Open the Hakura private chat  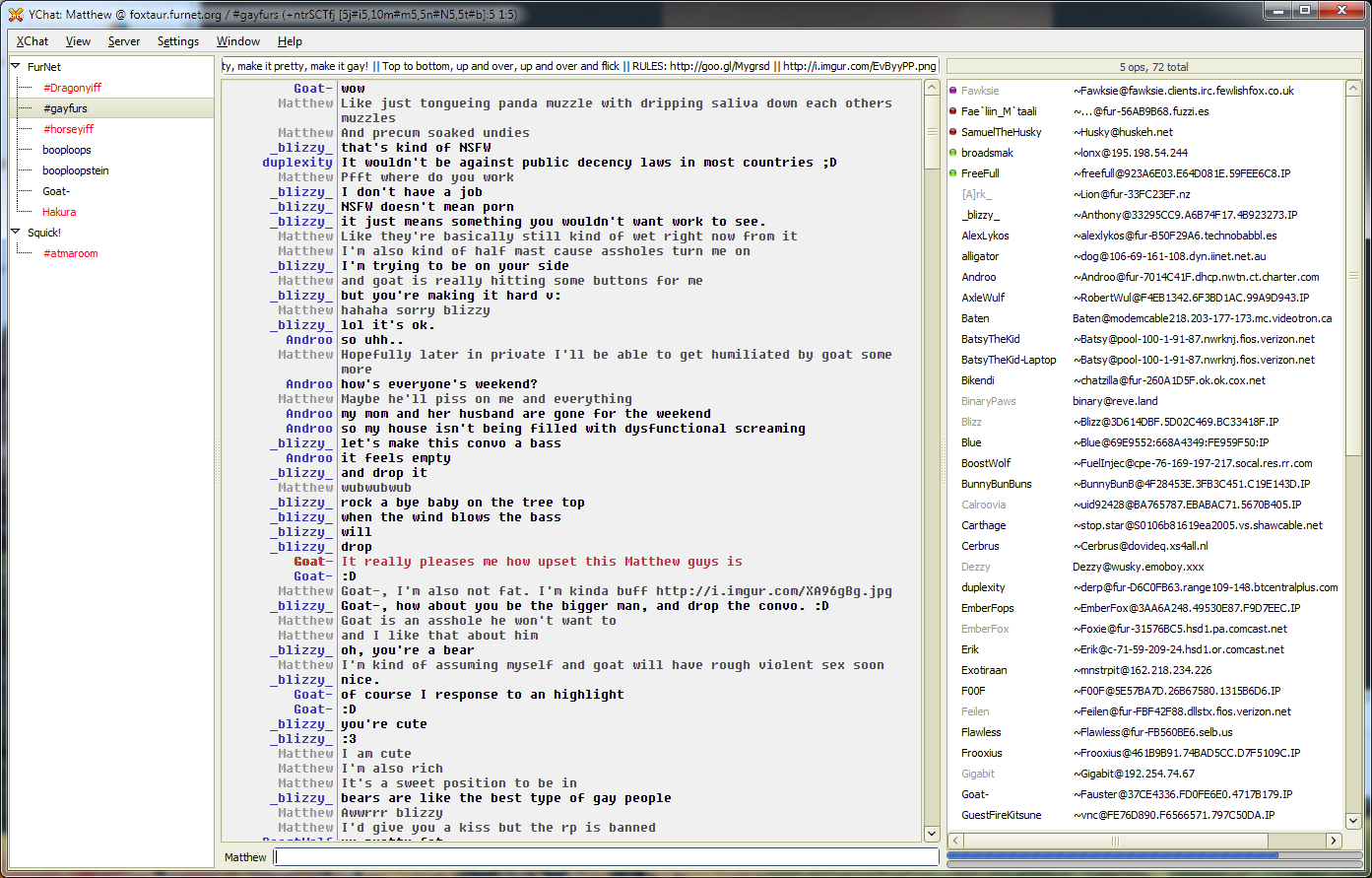click(x=59, y=212)
